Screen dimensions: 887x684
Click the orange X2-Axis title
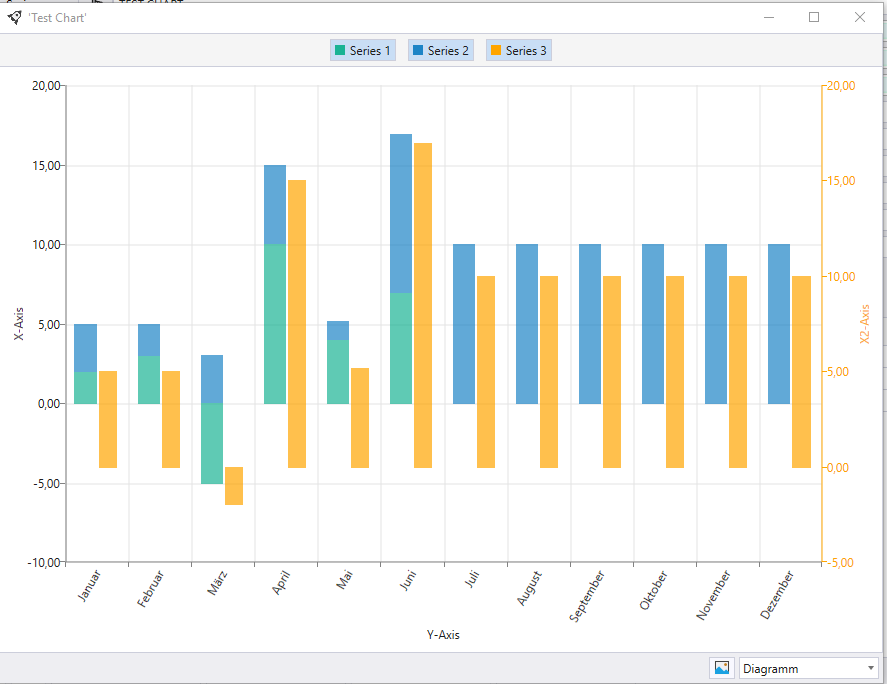[864, 324]
